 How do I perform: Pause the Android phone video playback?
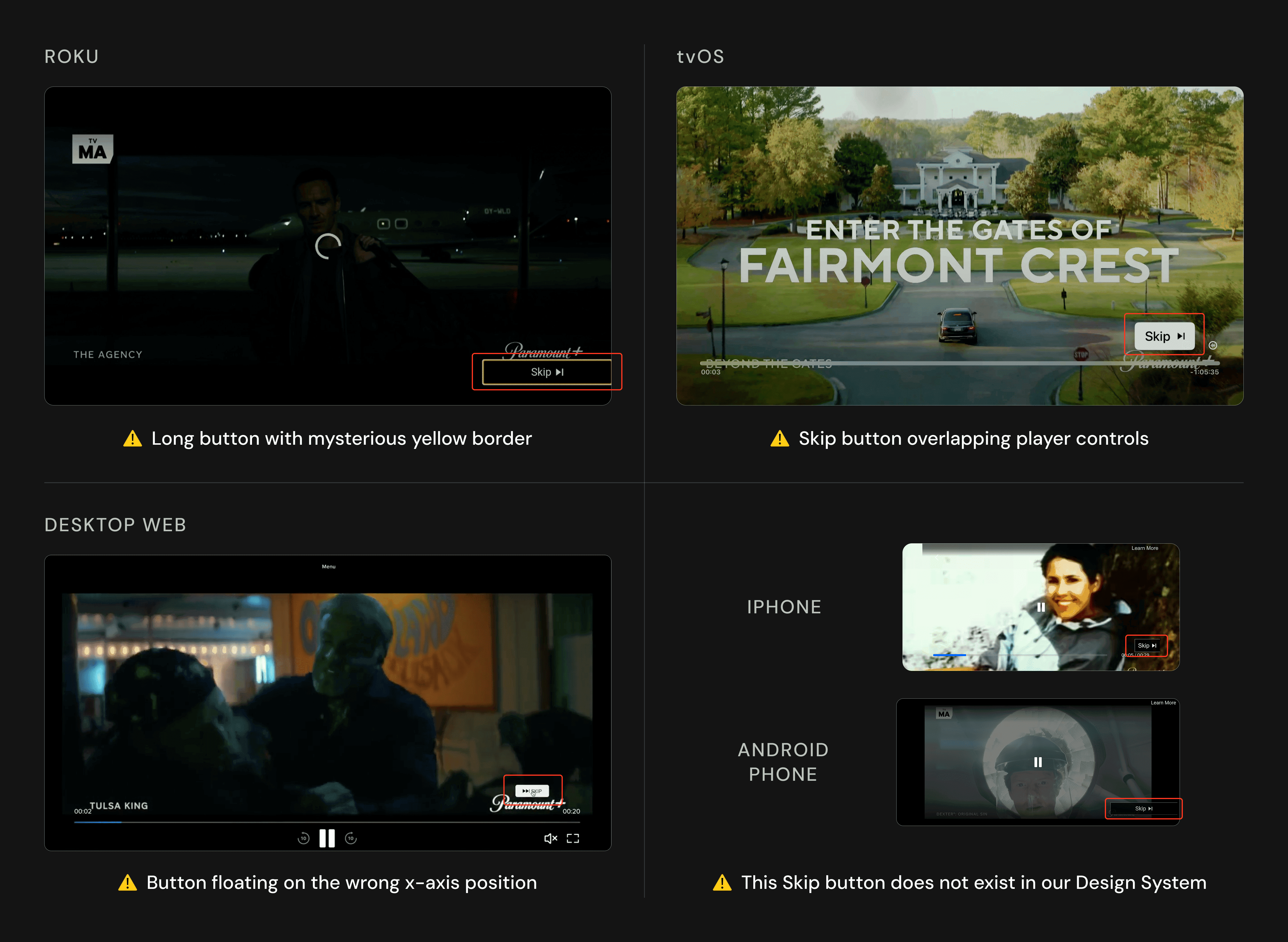click(x=1038, y=762)
